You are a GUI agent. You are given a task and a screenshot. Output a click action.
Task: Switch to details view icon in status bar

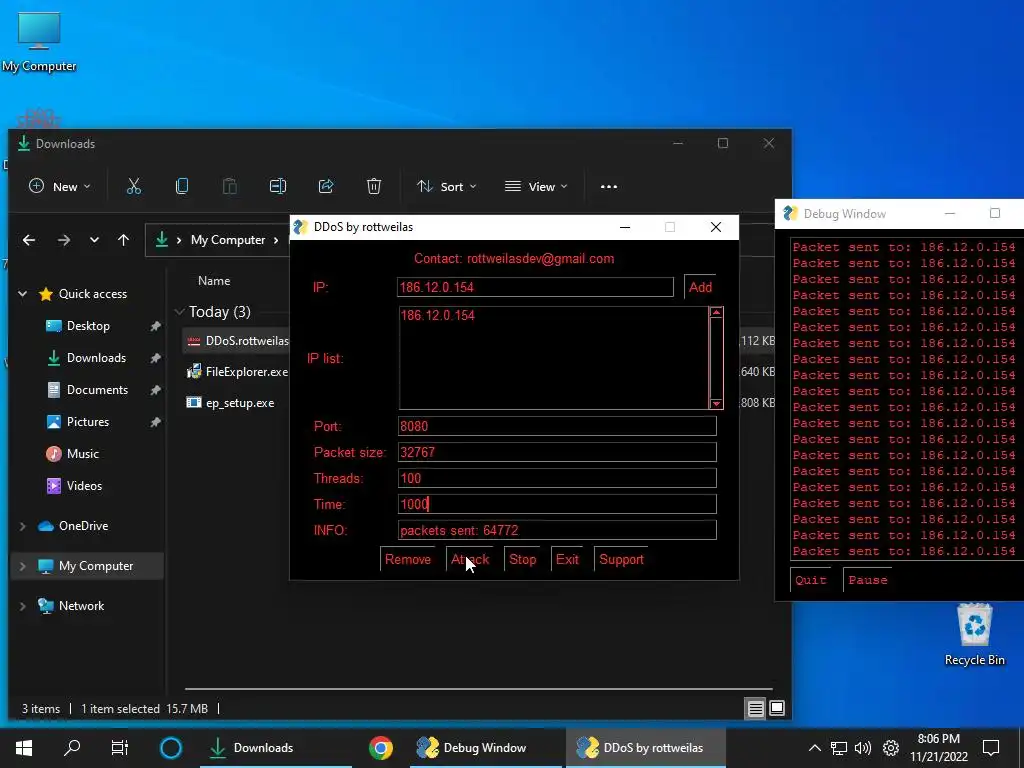coord(756,709)
